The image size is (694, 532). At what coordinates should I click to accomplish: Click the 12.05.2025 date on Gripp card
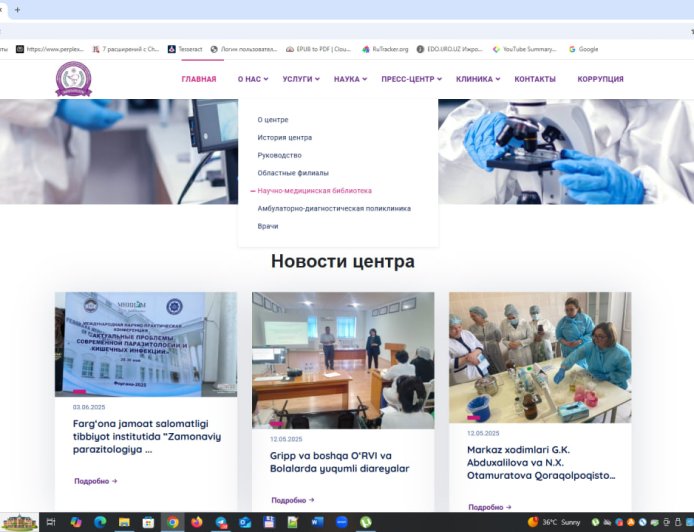286,439
